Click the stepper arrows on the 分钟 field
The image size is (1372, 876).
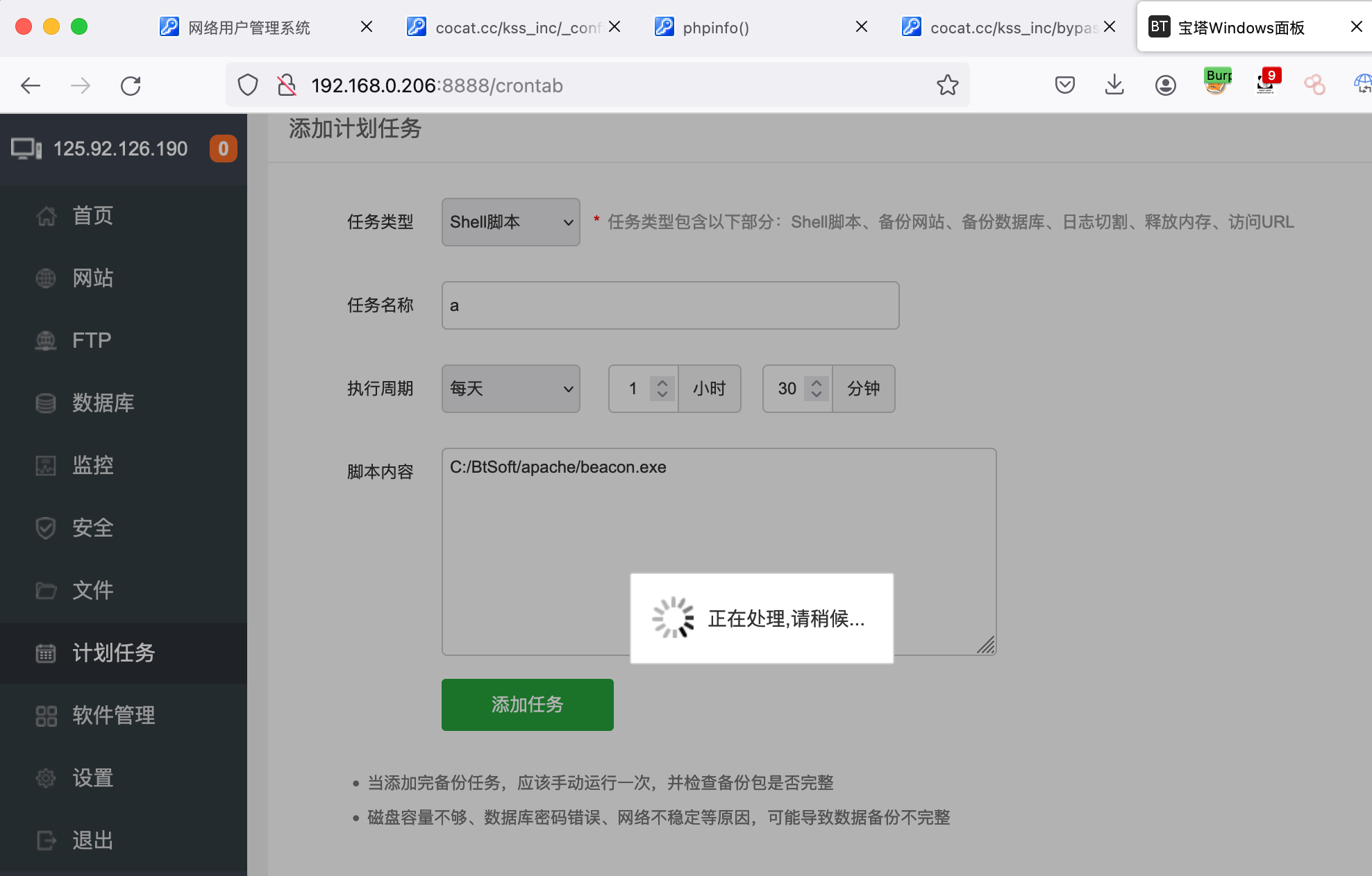click(817, 389)
